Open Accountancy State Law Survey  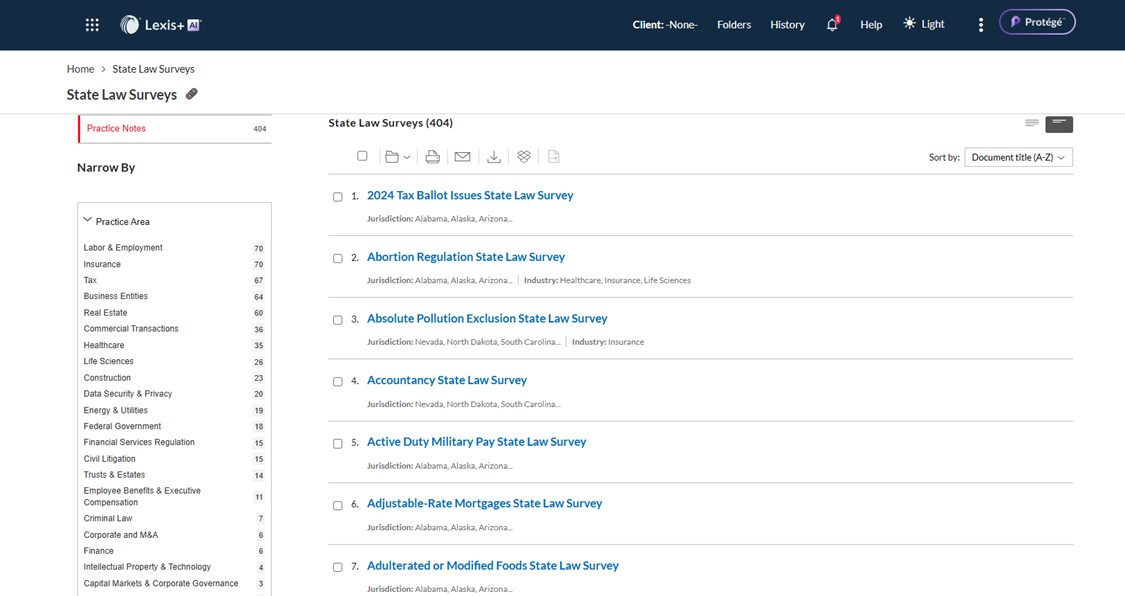coord(447,380)
